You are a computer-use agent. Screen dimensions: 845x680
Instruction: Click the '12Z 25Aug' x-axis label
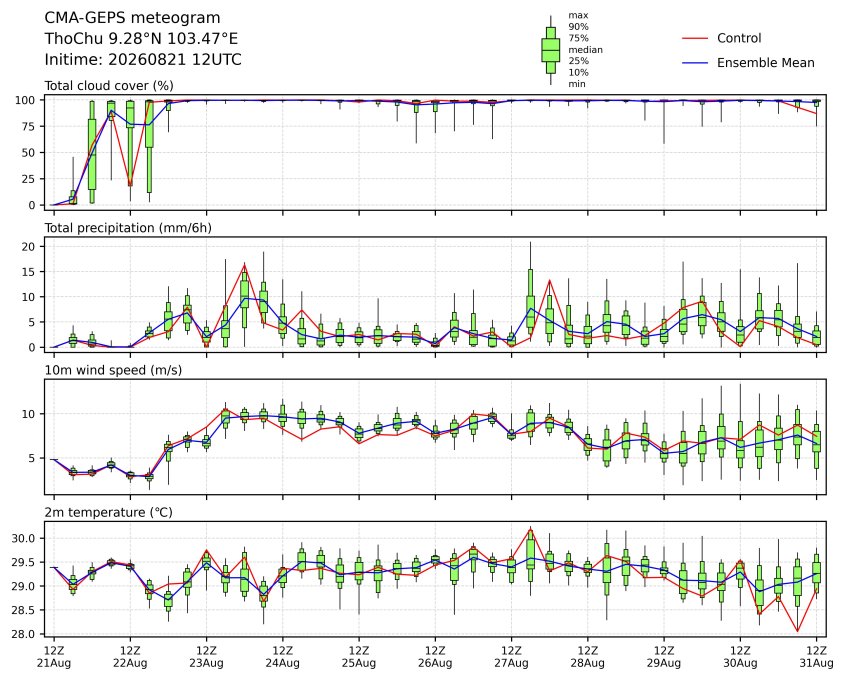pos(359,657)
